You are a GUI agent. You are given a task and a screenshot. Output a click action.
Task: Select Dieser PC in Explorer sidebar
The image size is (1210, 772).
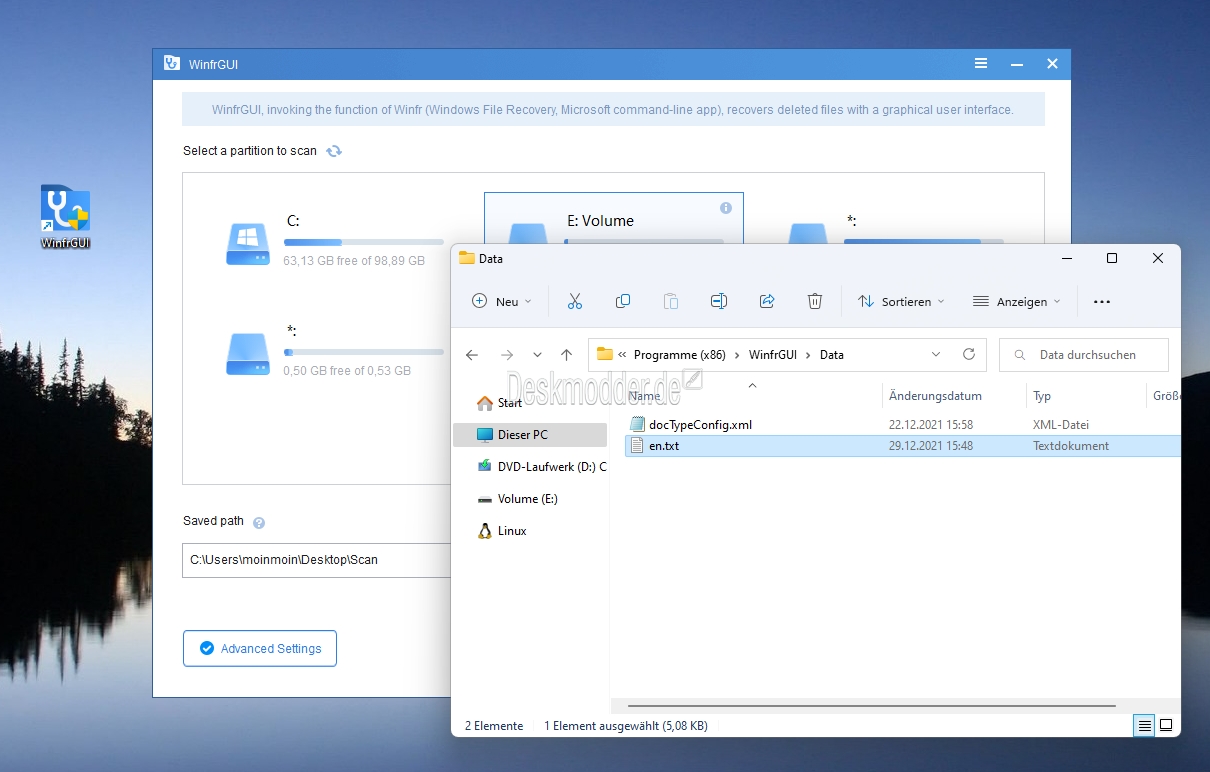point(529,435)
